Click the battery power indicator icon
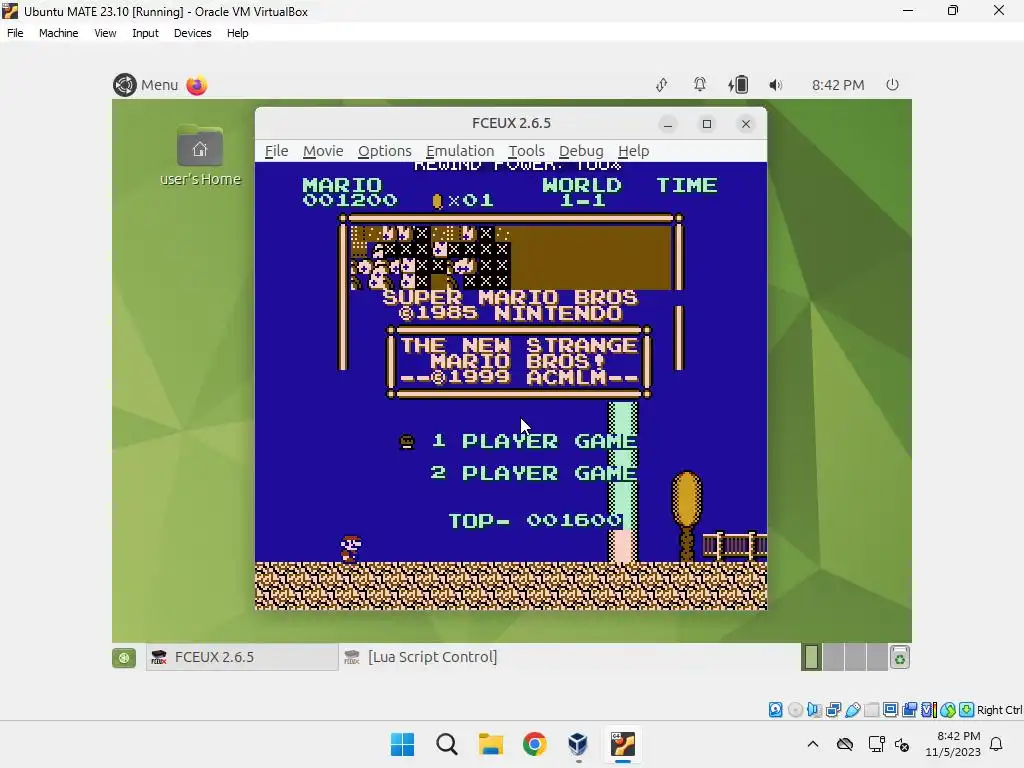Image resolution: width=1024 pixels, height=768 pixels. point(738,85)
